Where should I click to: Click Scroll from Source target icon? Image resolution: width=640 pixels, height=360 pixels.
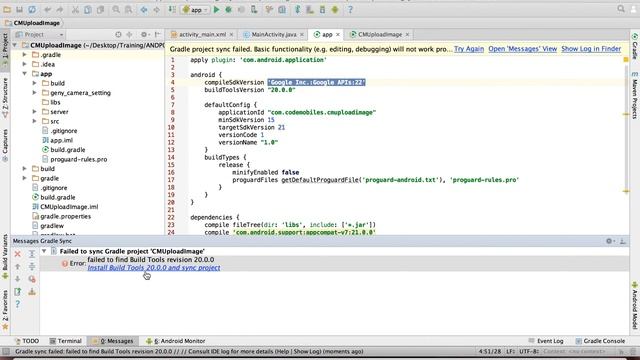(118, 35)
